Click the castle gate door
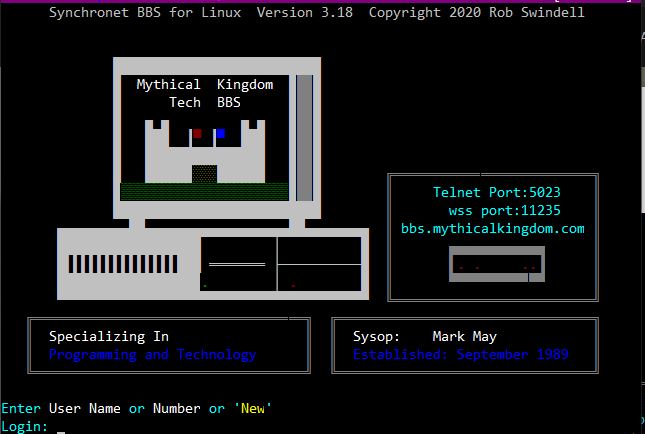 tap(204, 174)
